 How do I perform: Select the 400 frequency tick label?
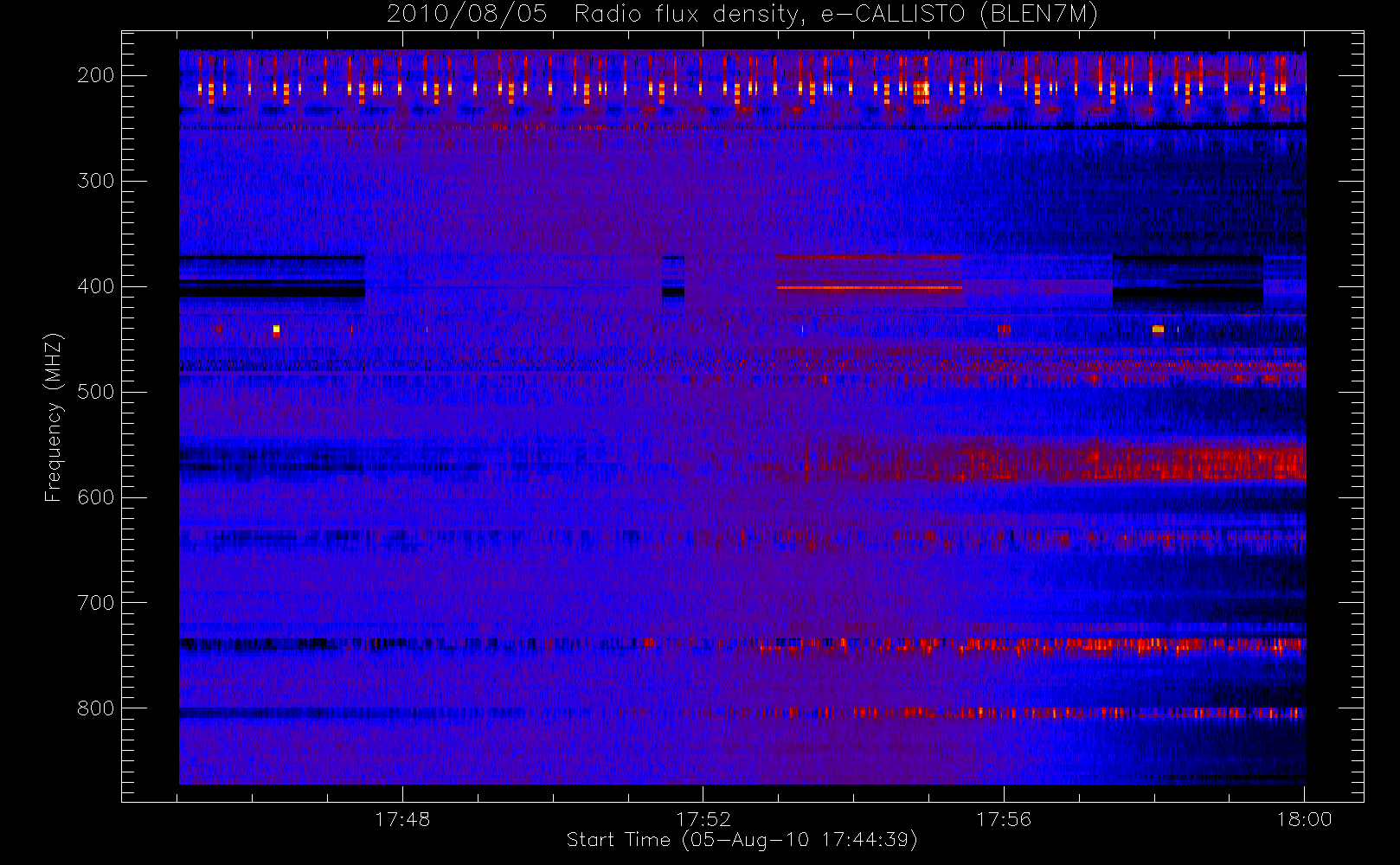[95, 286]
